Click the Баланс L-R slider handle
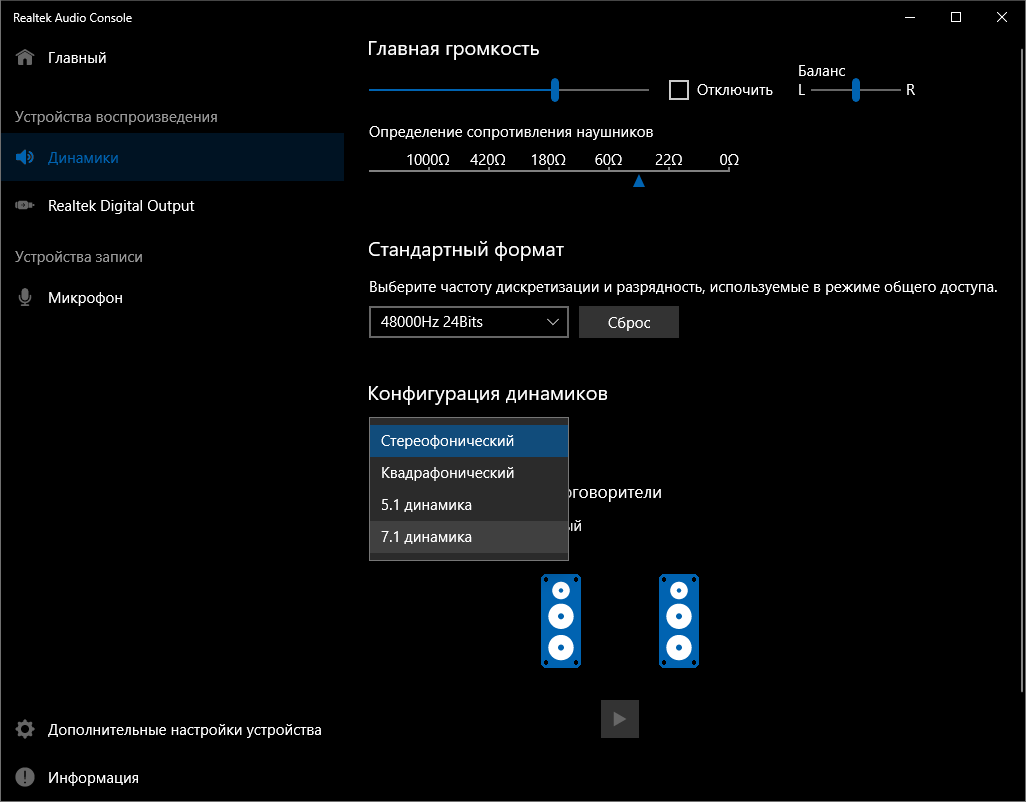Screen dimensions: 1026x802 coord(856,90)
